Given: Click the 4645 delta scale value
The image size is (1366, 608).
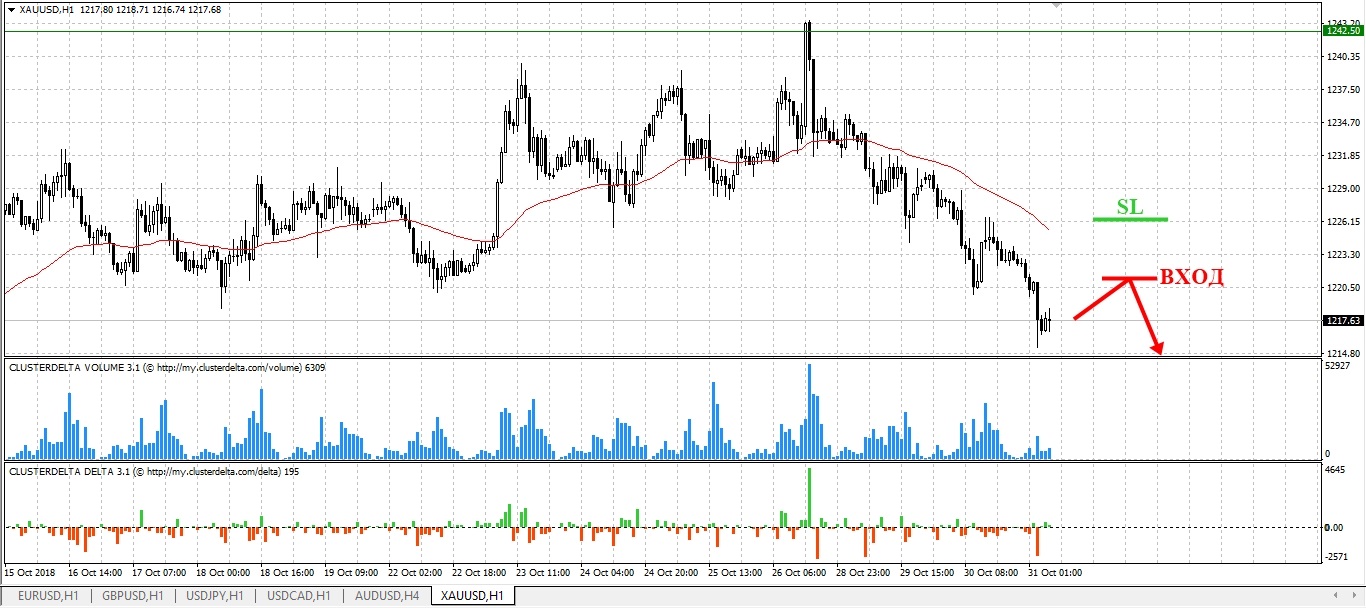Looking at the screenshot, I should pos(1336,468).
